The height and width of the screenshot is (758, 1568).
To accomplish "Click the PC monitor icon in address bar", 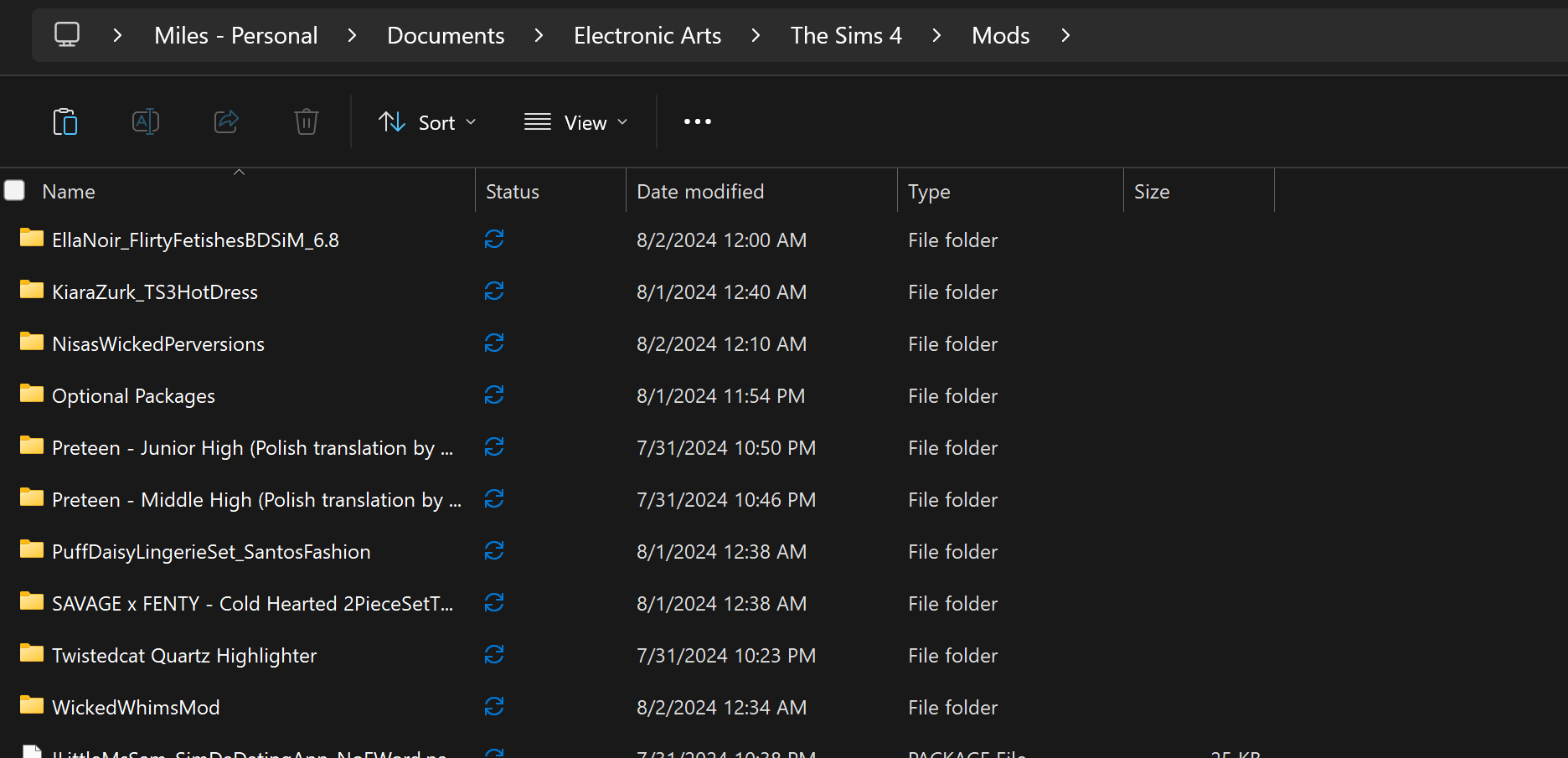I will tap(67, 34).
